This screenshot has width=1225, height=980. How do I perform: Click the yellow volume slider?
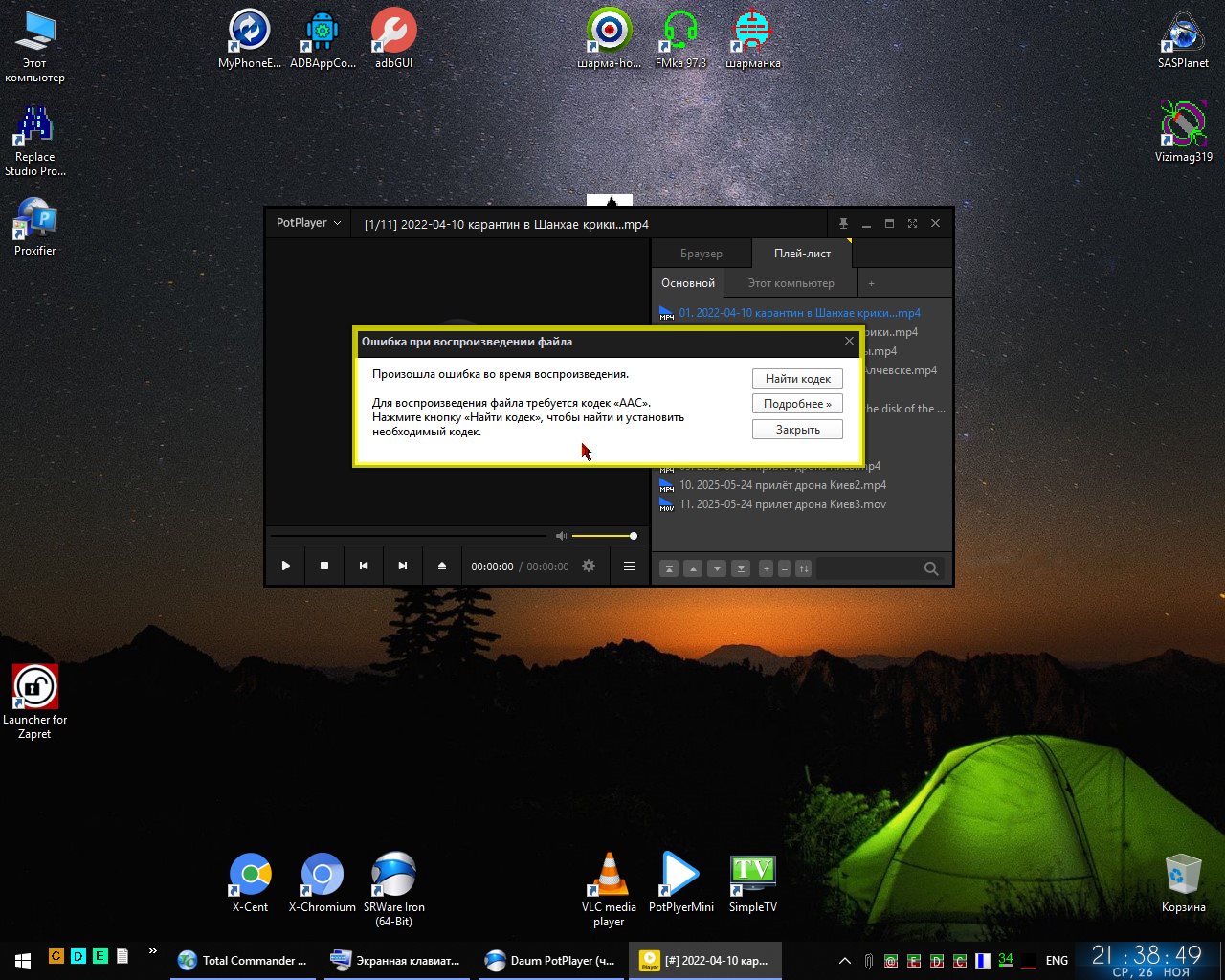point(603,536)
